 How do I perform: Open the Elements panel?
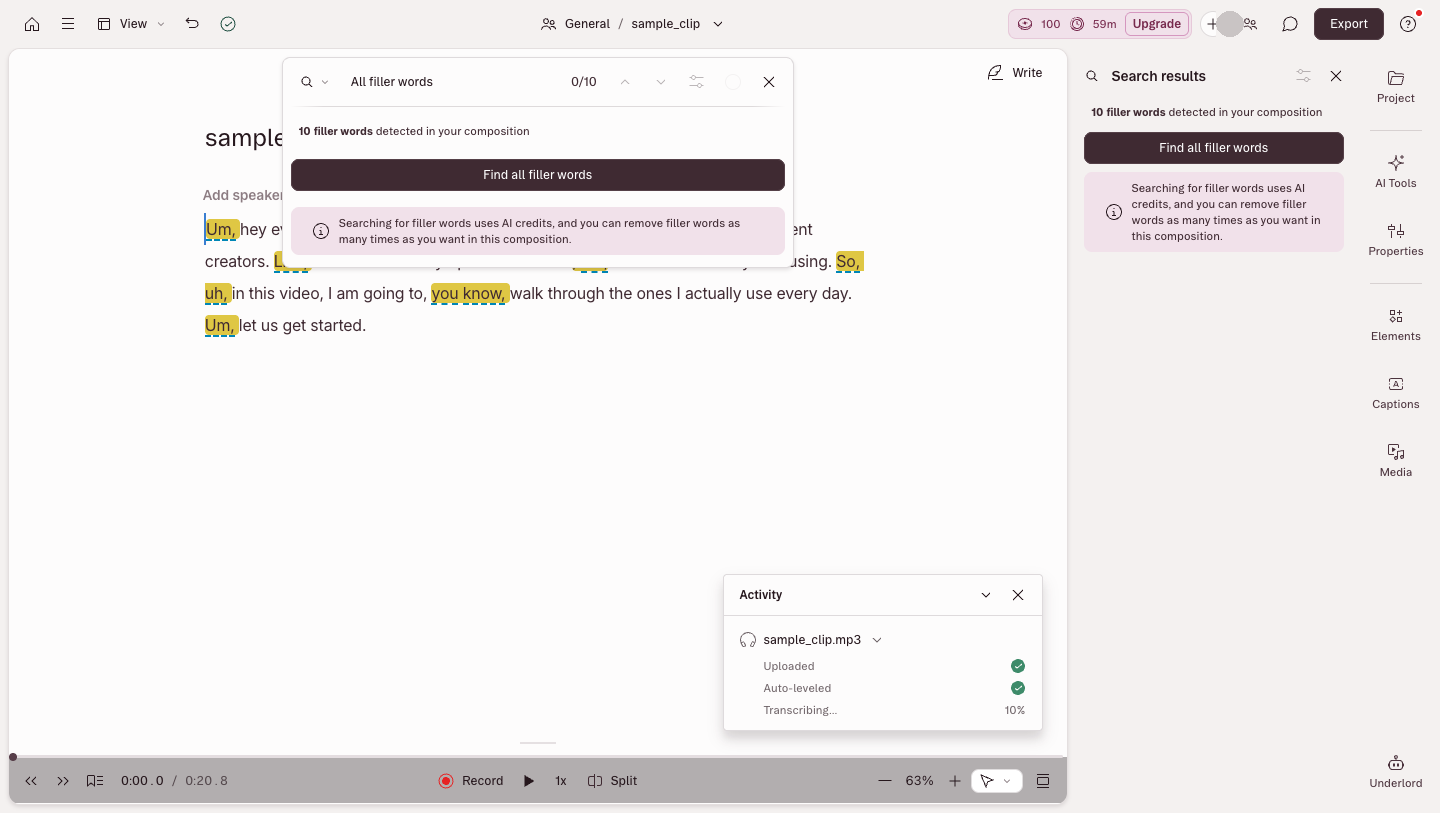(1395, 324)
